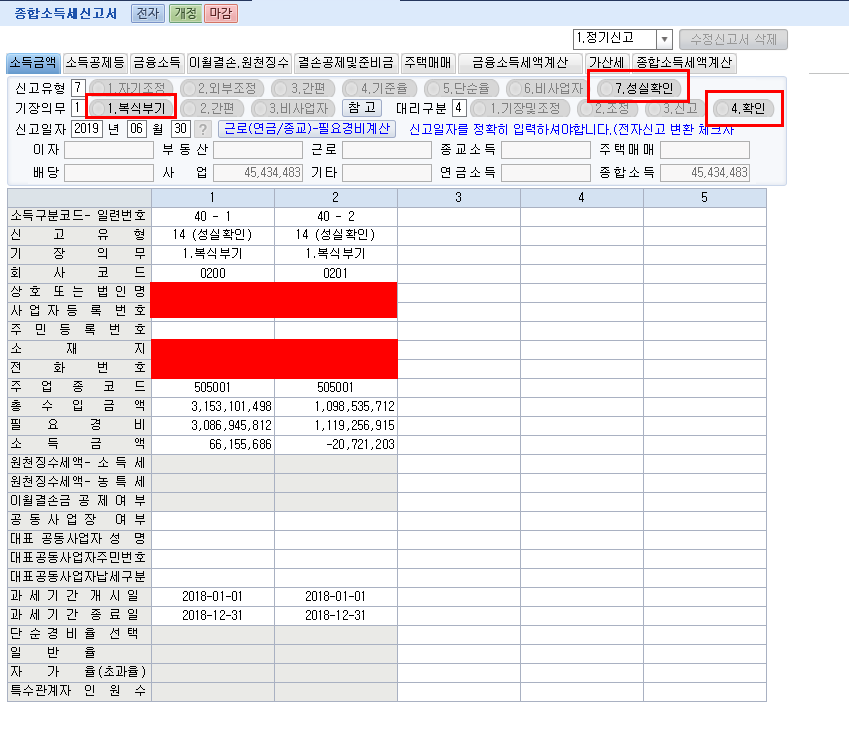Click the 이자 income field
The height and width of the screenshot is (732, 849).
coord(109,150)
